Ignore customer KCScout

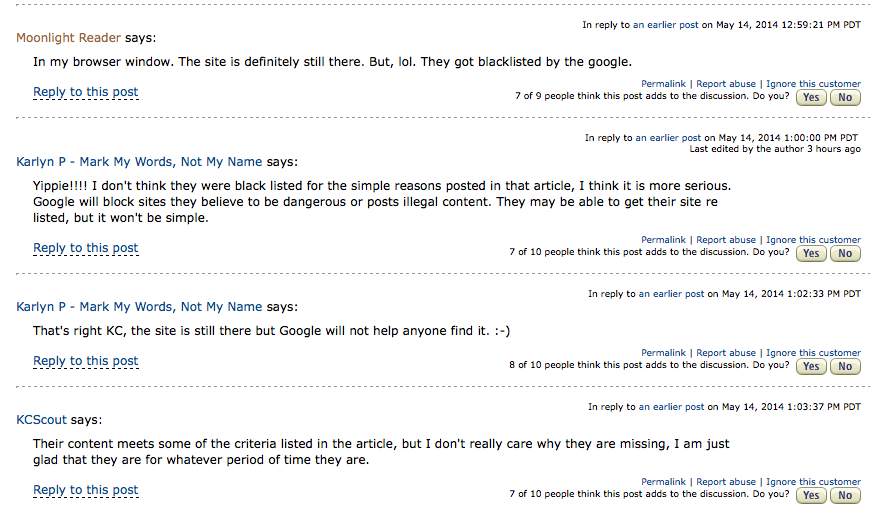click(813, 482)
